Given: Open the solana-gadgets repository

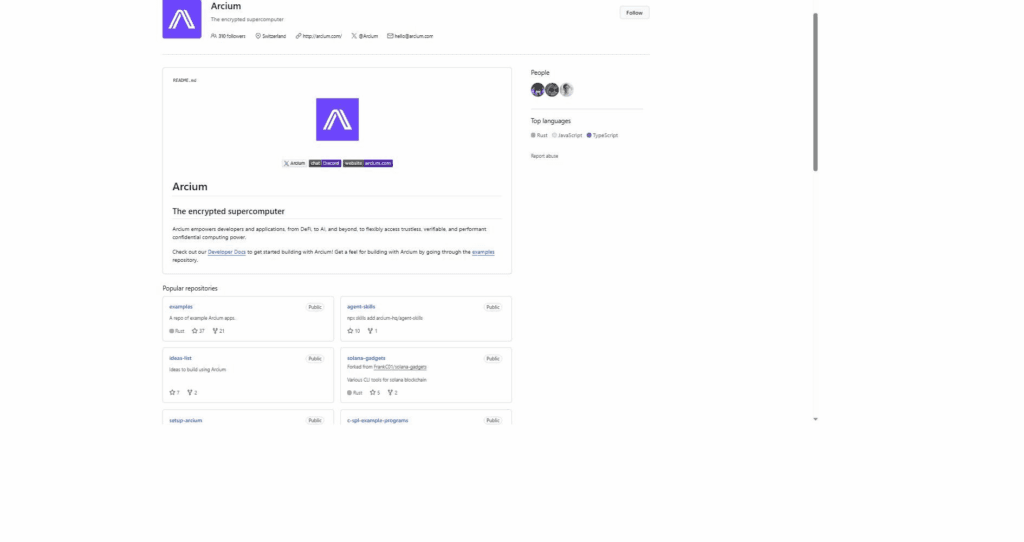Looking at the screenshot, I should [x=366, y=358].
